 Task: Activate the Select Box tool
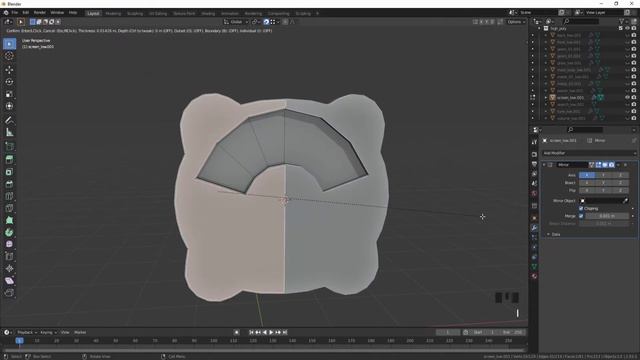pyautogui.click(x=9, y=44)
